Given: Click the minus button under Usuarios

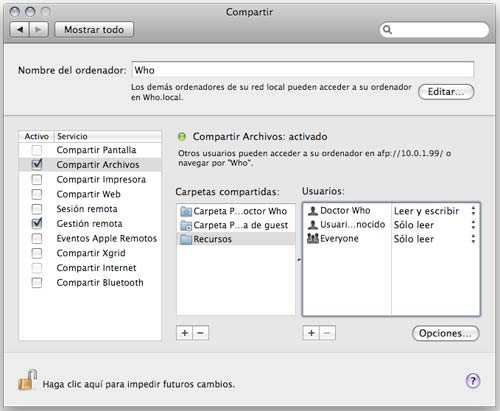Looking at the screenshot, I should (327, 333).
